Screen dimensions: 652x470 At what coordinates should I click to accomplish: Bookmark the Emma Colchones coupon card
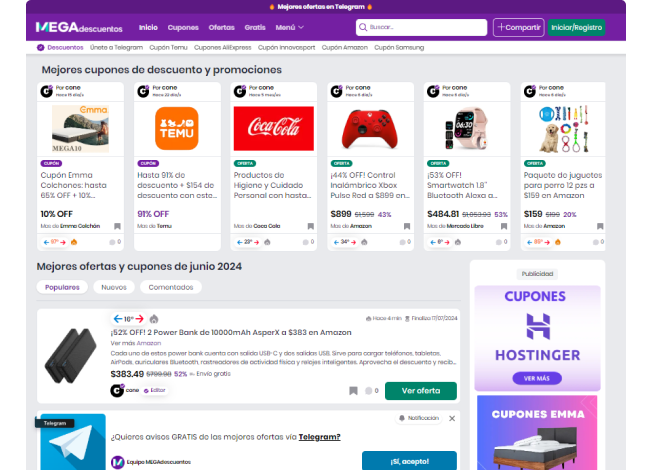[x=116, y=227]
